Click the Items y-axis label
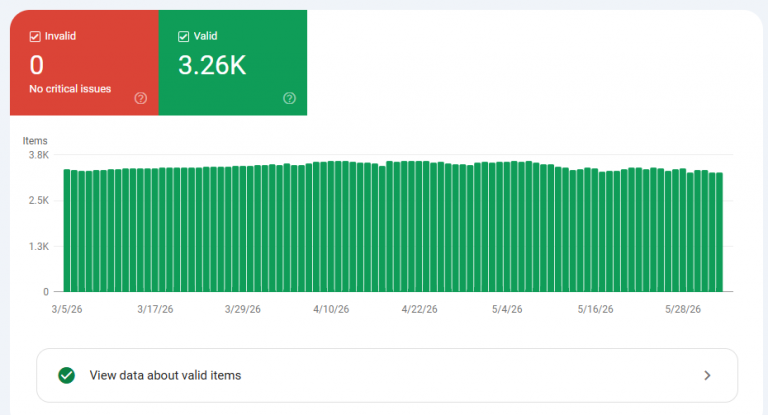 (x=35, y=141)
